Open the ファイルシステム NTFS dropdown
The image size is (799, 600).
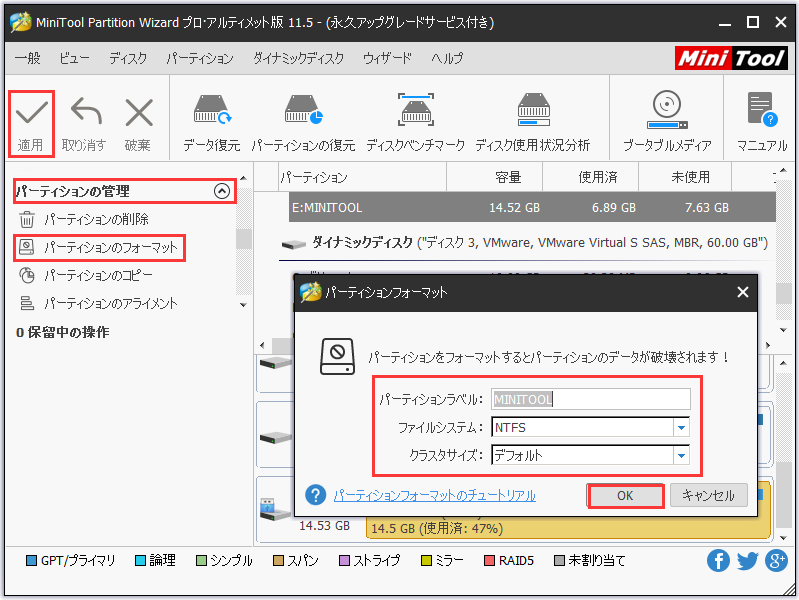click(681, 428)
